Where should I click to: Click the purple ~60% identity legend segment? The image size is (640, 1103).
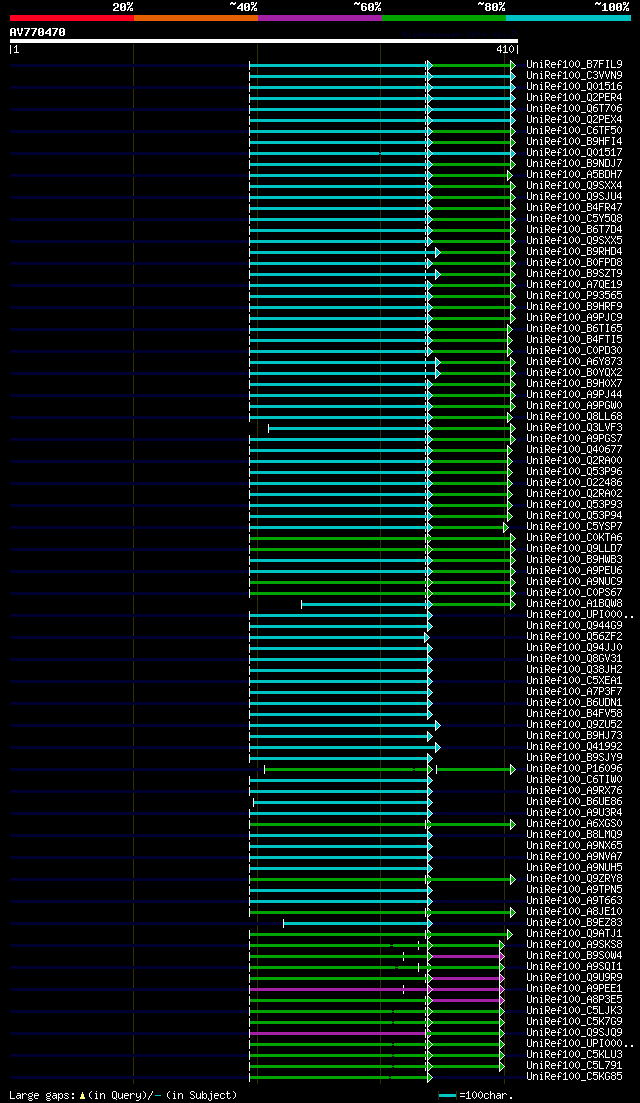click(x=320, y=17)
